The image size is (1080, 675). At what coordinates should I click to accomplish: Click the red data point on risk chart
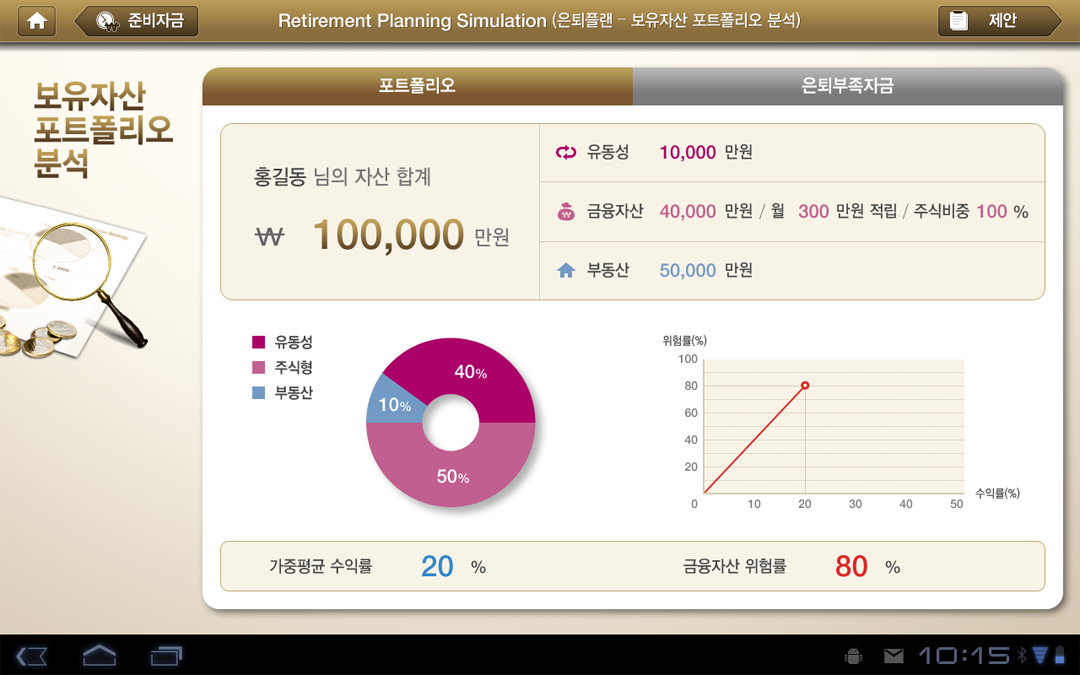pyautogui.click(x=804, y=386)
